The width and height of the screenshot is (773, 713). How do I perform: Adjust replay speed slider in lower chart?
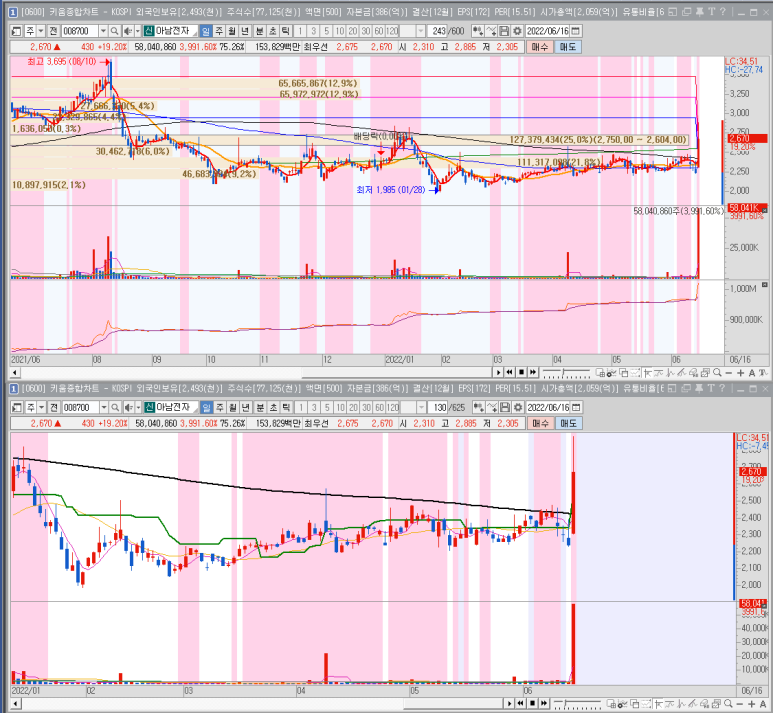click(x=577, y=704)
